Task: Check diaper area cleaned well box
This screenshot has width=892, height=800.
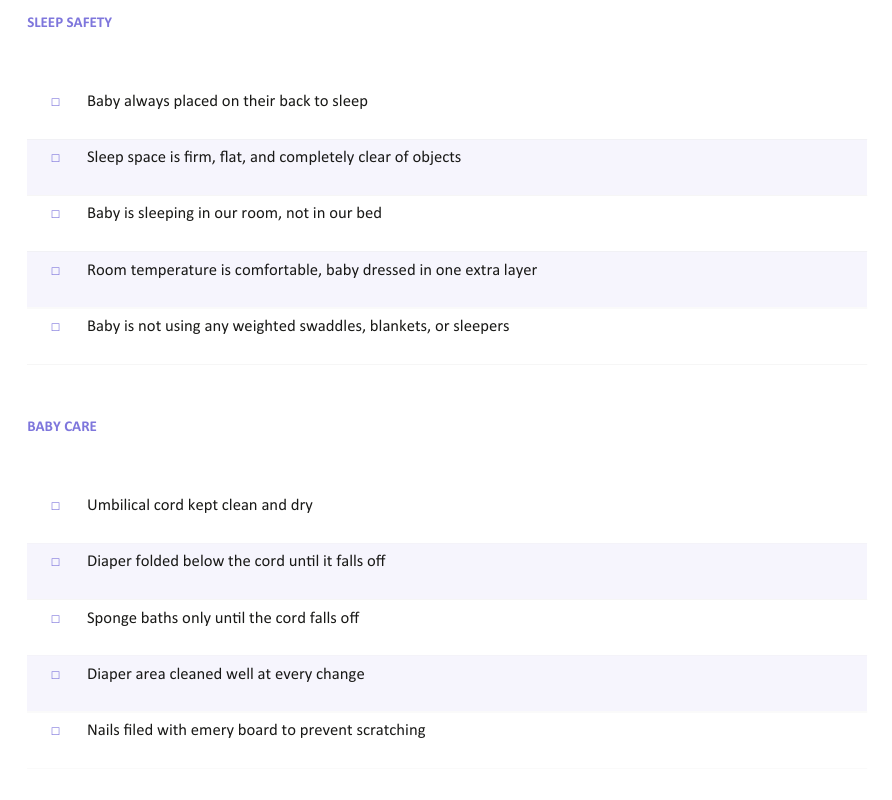Action: (56, 675)
